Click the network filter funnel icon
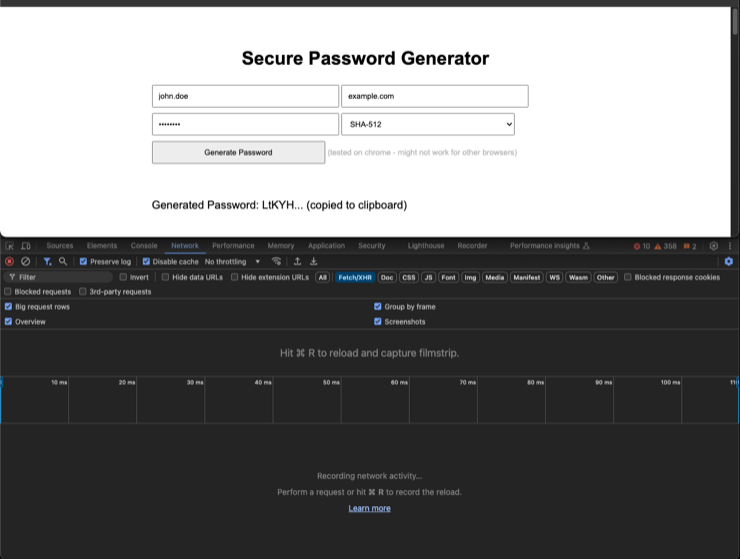The width and height of the screenshot is (740, 559). pyautogui.click(x=47, y=261)
